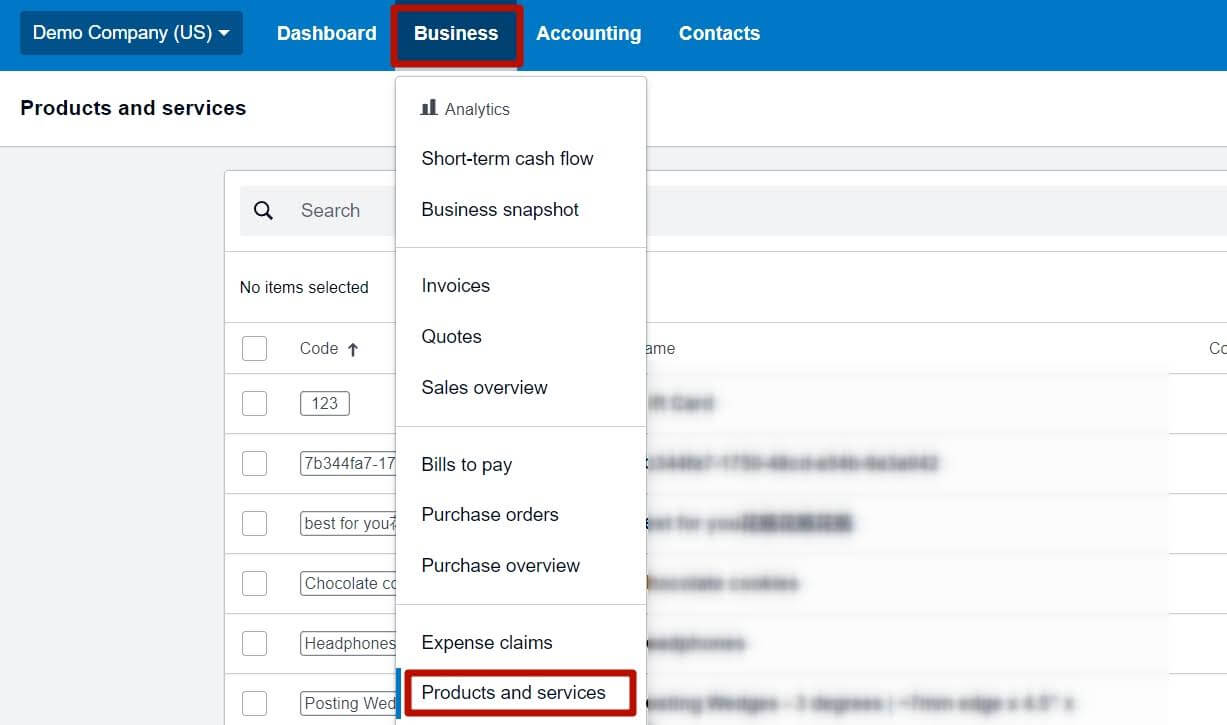Choose Products and services from the menu

point(514,692)
